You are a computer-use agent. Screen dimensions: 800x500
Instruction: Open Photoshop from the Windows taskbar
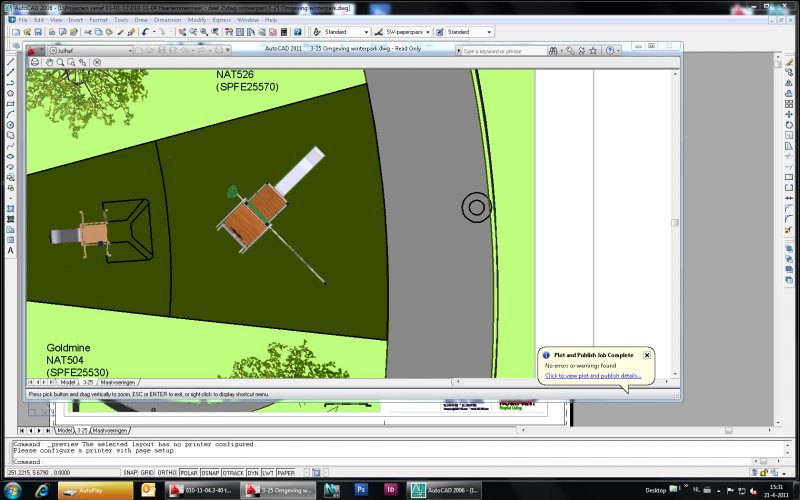pos(361,490)
